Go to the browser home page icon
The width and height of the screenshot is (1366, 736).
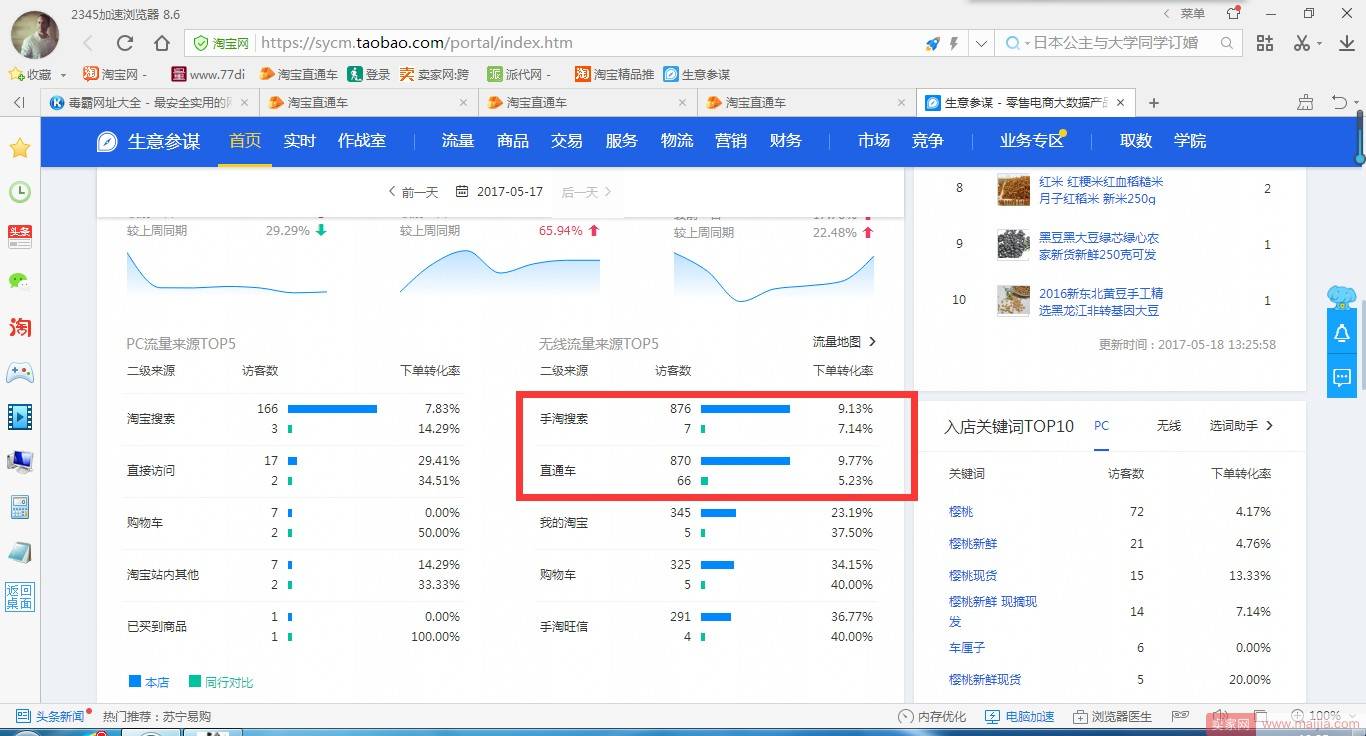coord(161,43)
